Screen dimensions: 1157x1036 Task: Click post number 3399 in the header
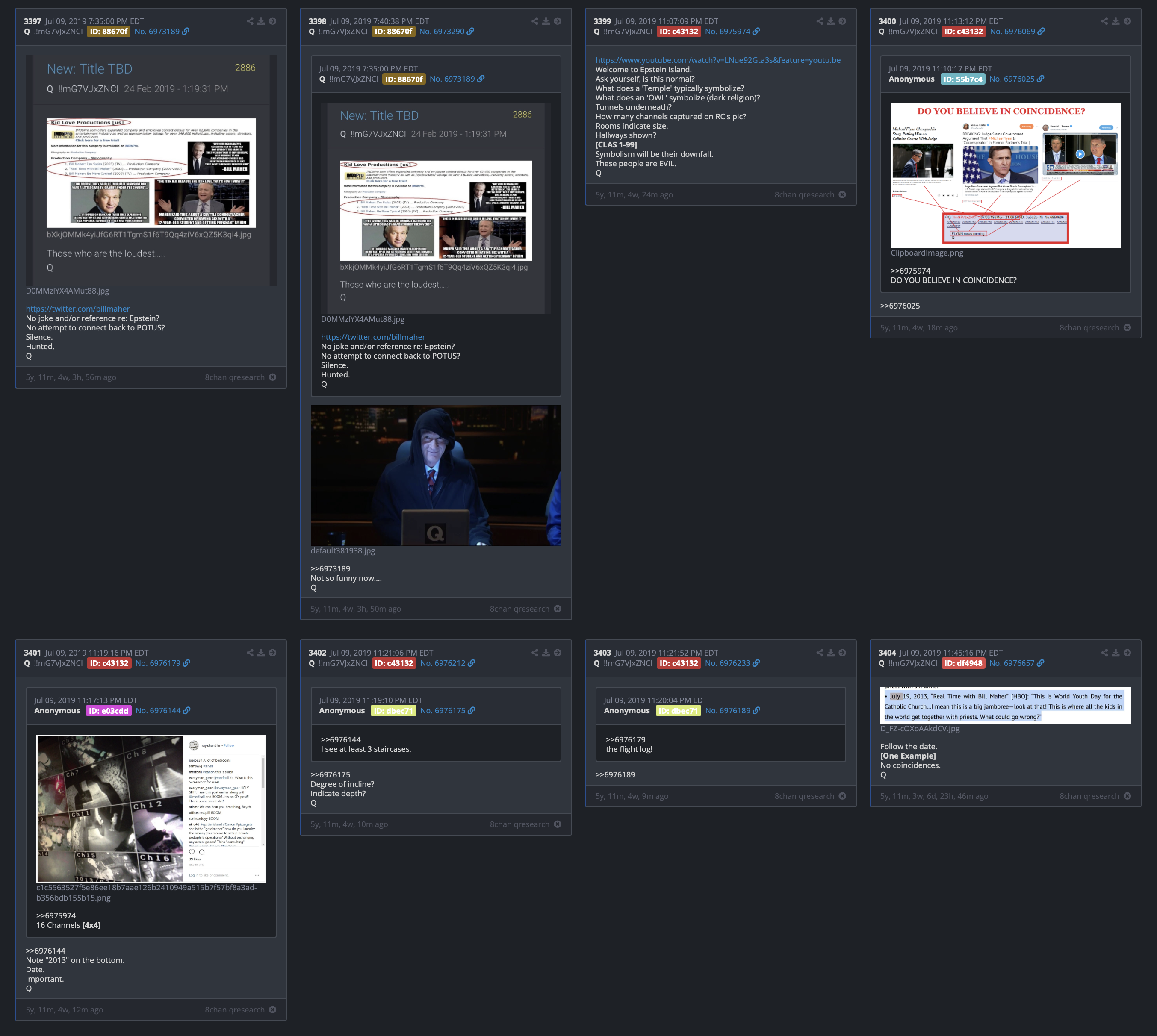602,21
